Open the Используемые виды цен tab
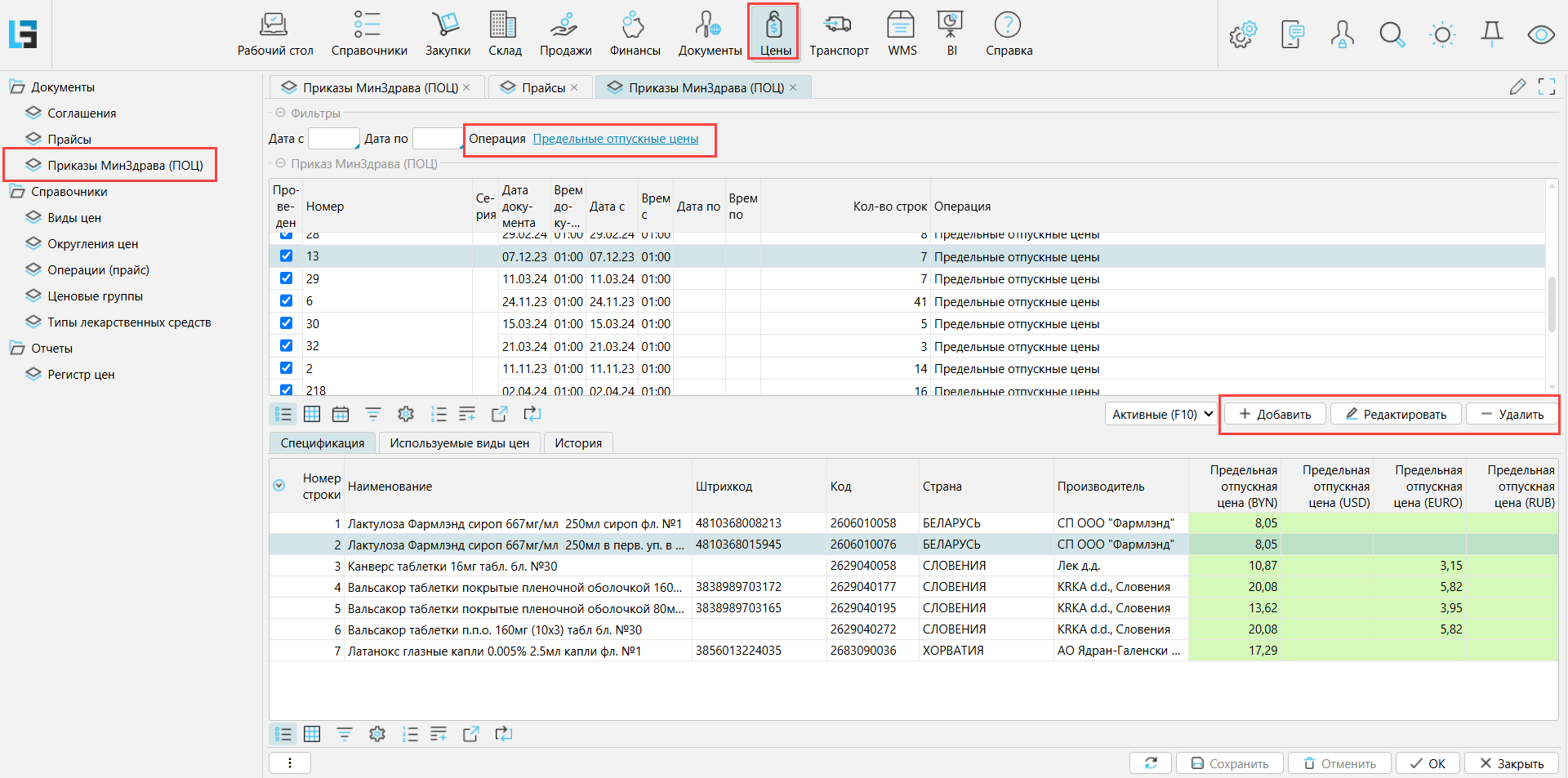 tap(459, 443)
